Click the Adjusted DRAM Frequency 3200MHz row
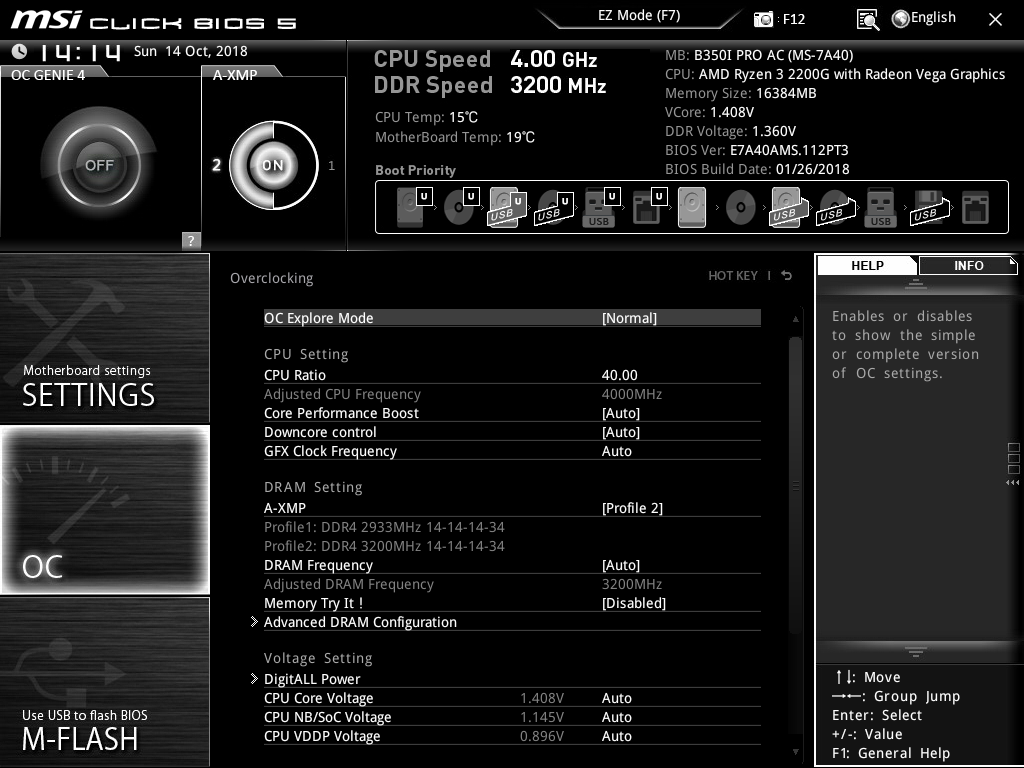The height and width of the screenshot is (768, 1024). pos(512,584)
